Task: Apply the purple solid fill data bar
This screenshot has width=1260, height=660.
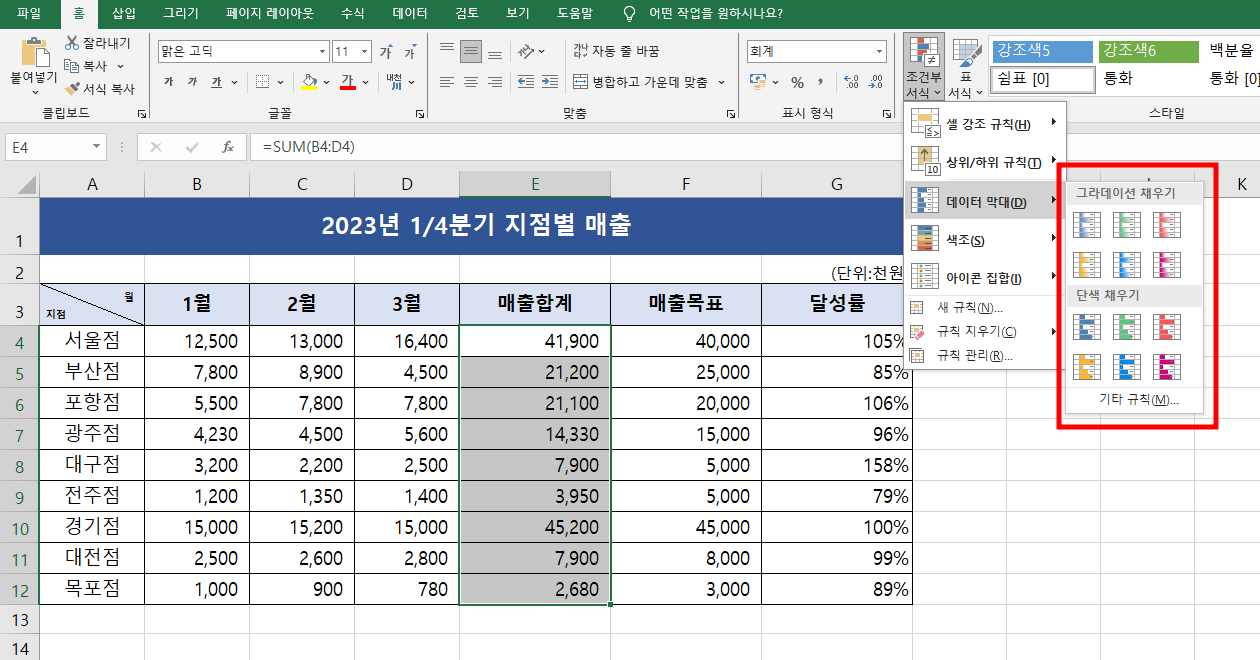Action: pos(1167,367)
